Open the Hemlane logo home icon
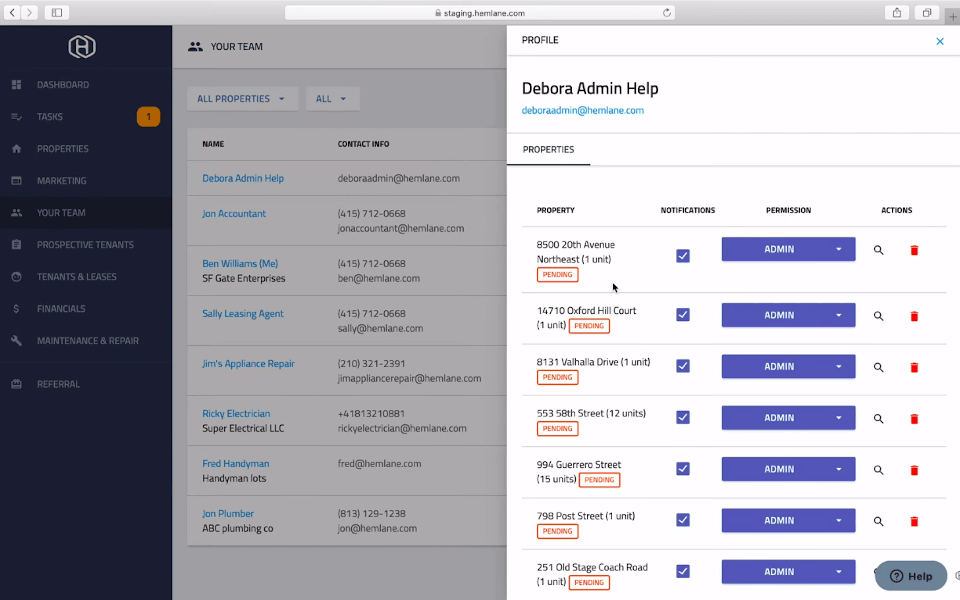 pos(82,47)
